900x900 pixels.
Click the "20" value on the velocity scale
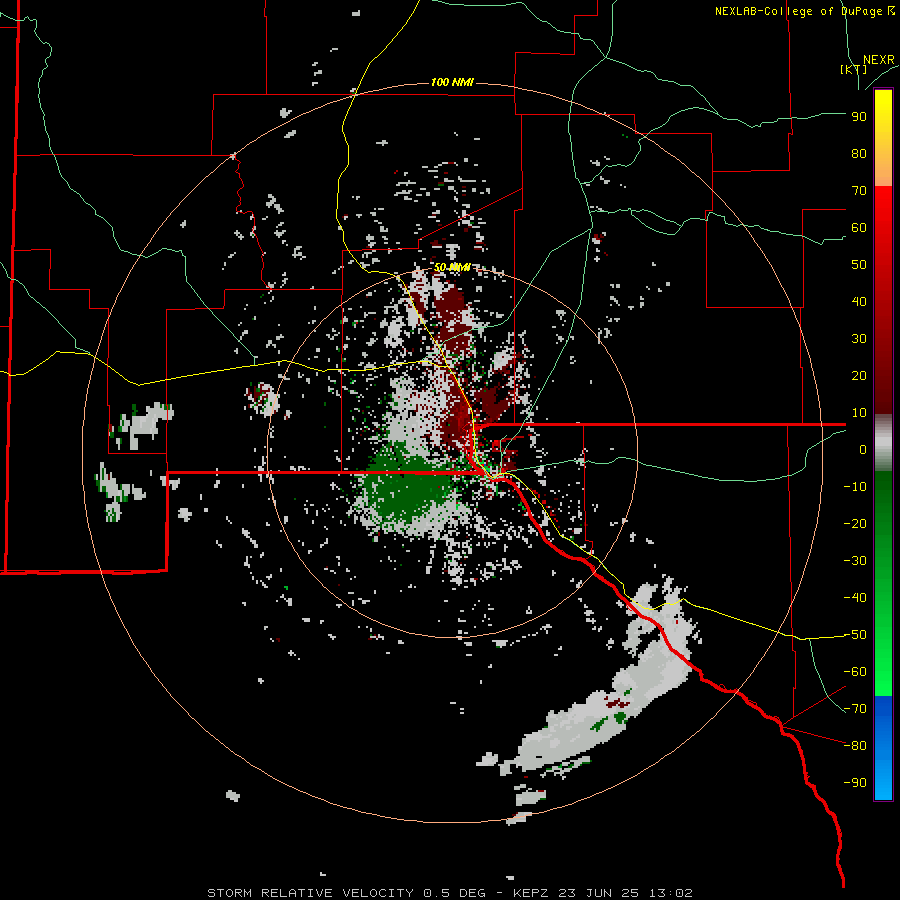point(859,375)
